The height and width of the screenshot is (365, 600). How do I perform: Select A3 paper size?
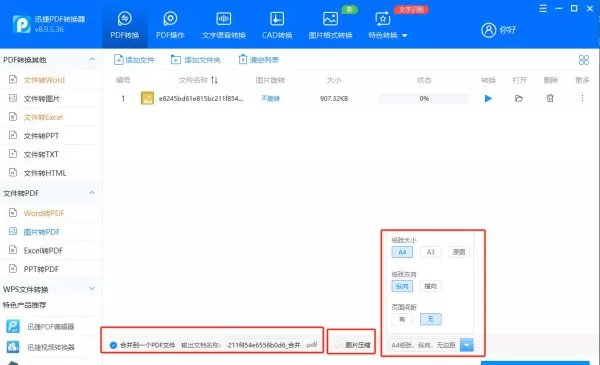pos(430,252)
